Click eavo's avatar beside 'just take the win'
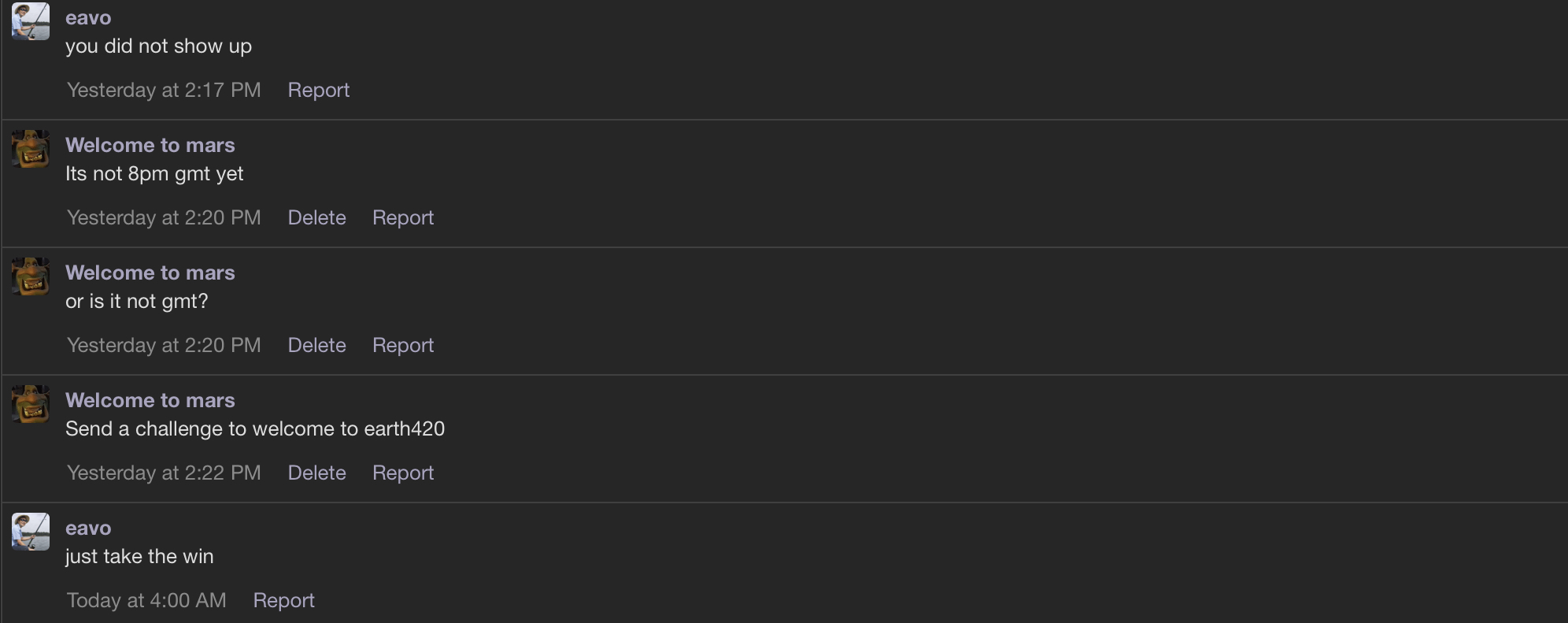This screenshot has height=623, width=1568. point(31,532)
